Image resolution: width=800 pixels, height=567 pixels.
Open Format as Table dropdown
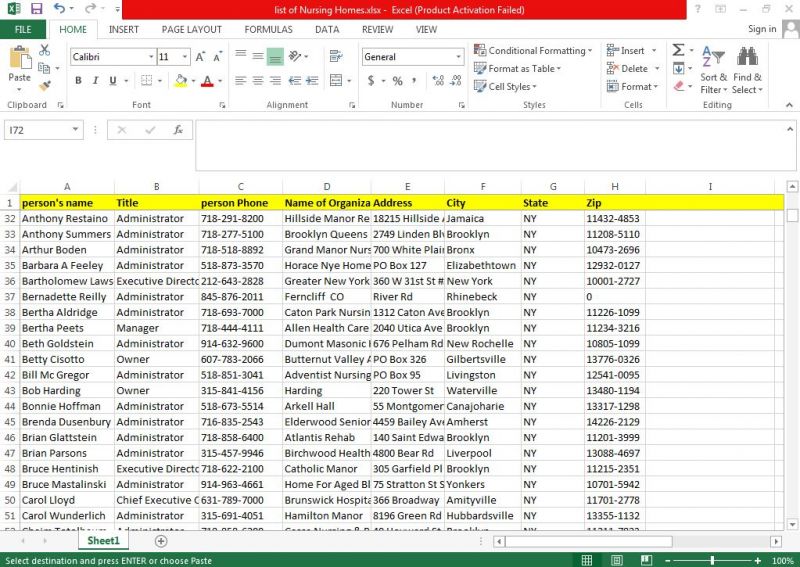(517, 68)
